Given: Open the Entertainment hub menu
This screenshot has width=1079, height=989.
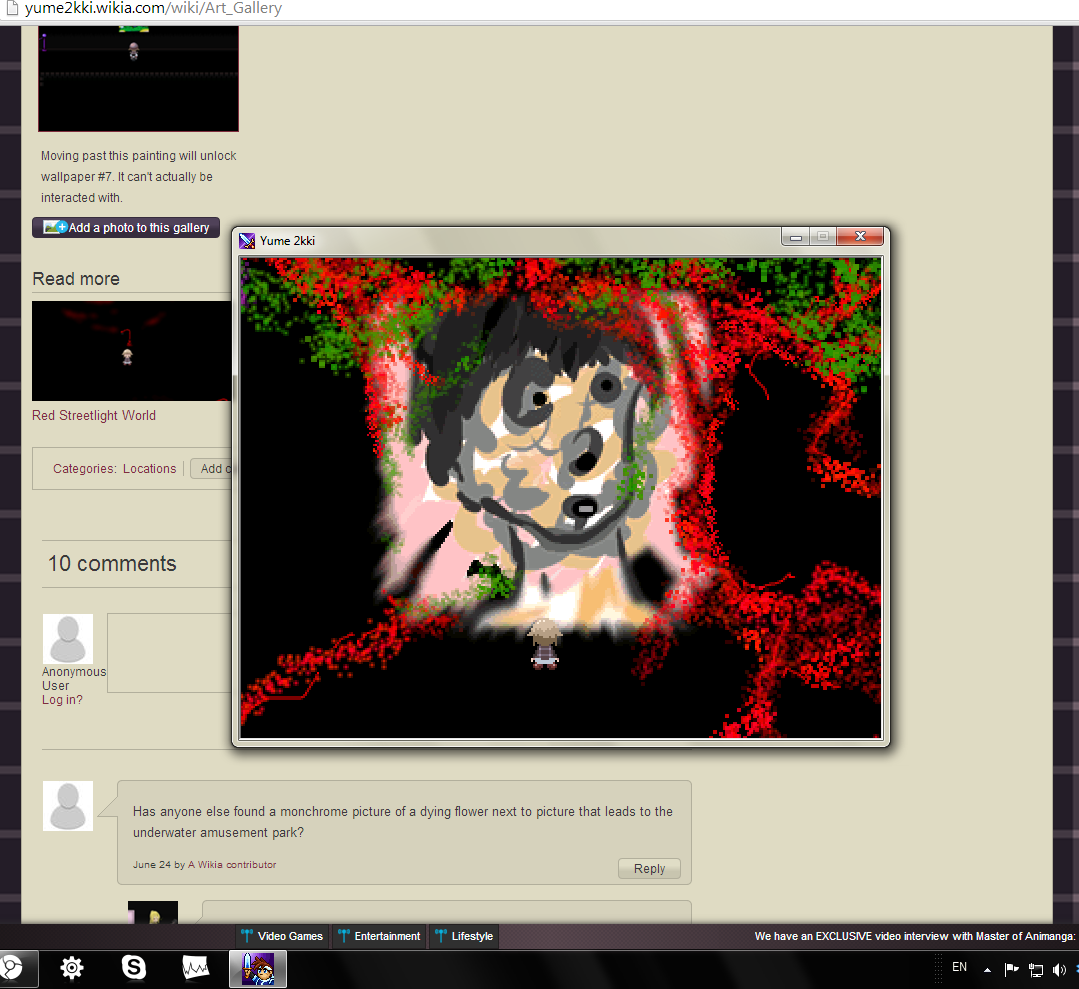Looking at the screenshot, I should coord(379,936).
